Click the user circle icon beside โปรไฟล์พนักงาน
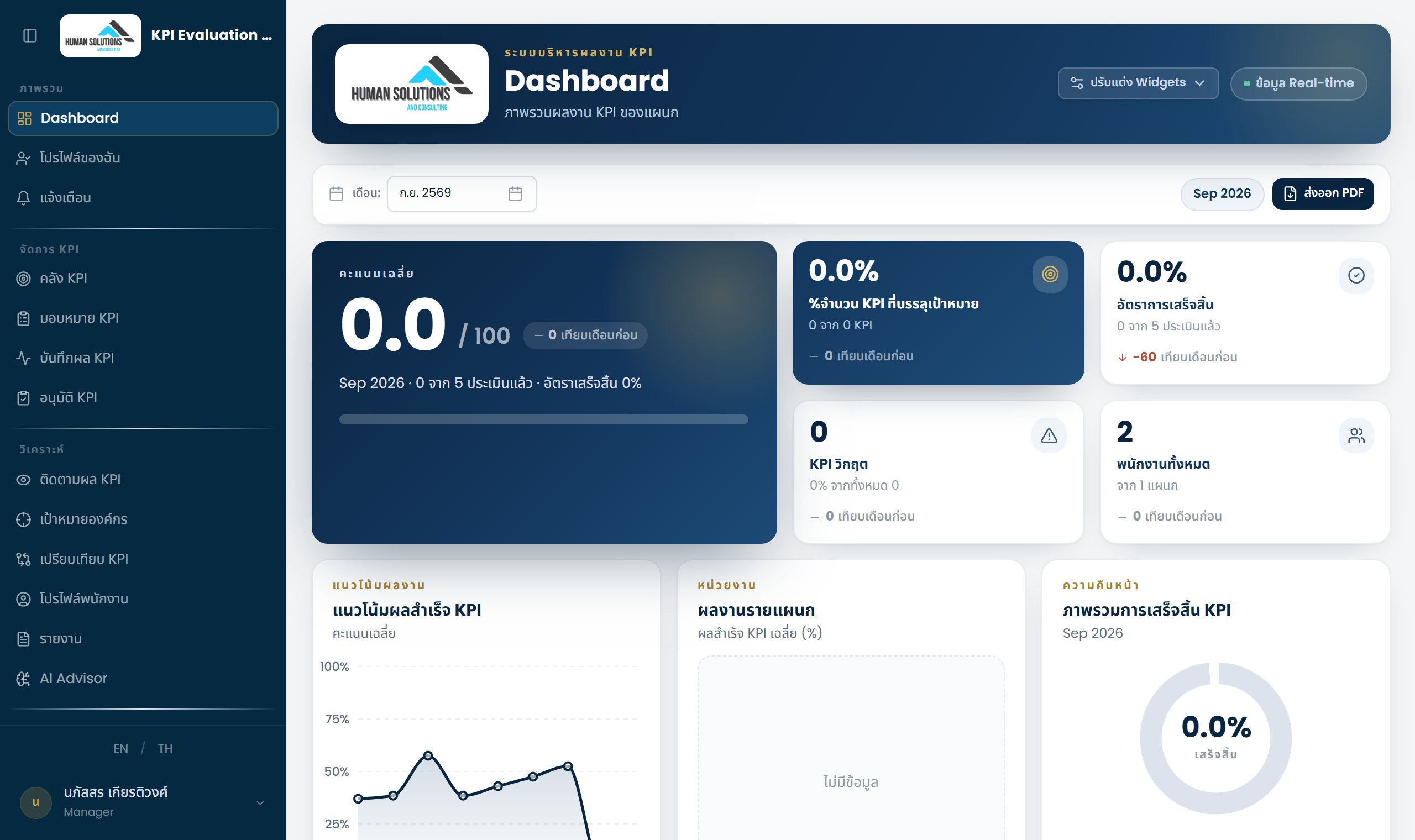 (23, 600)
